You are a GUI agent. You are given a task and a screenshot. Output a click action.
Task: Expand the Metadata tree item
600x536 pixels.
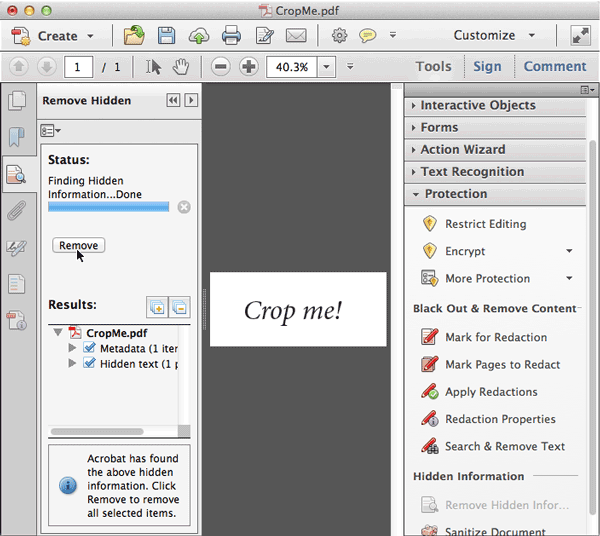pyautogui.click(x=72, y=348)
